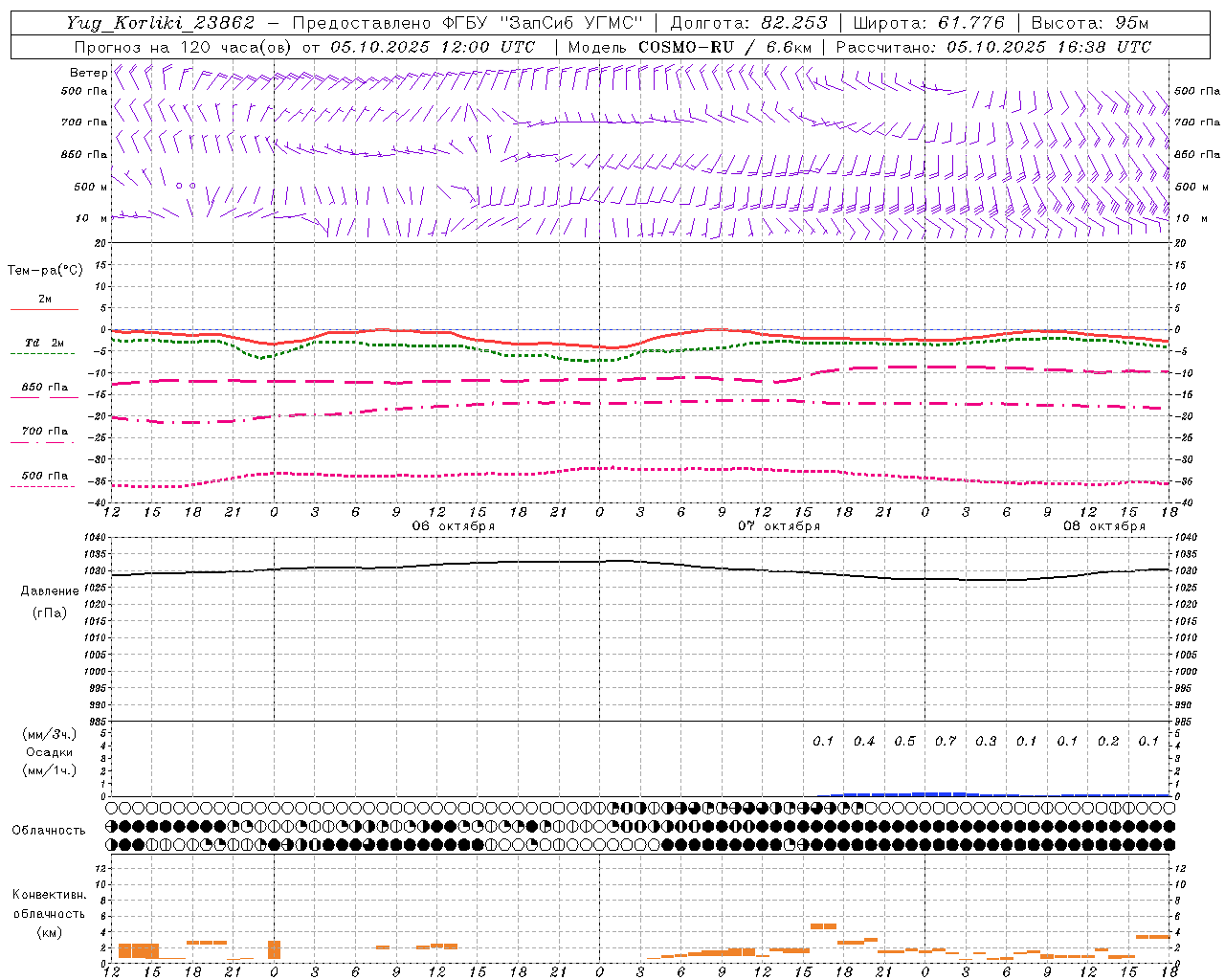Select the 'Модель COSMO-RU / 6.6км' text

coord(690,47)
